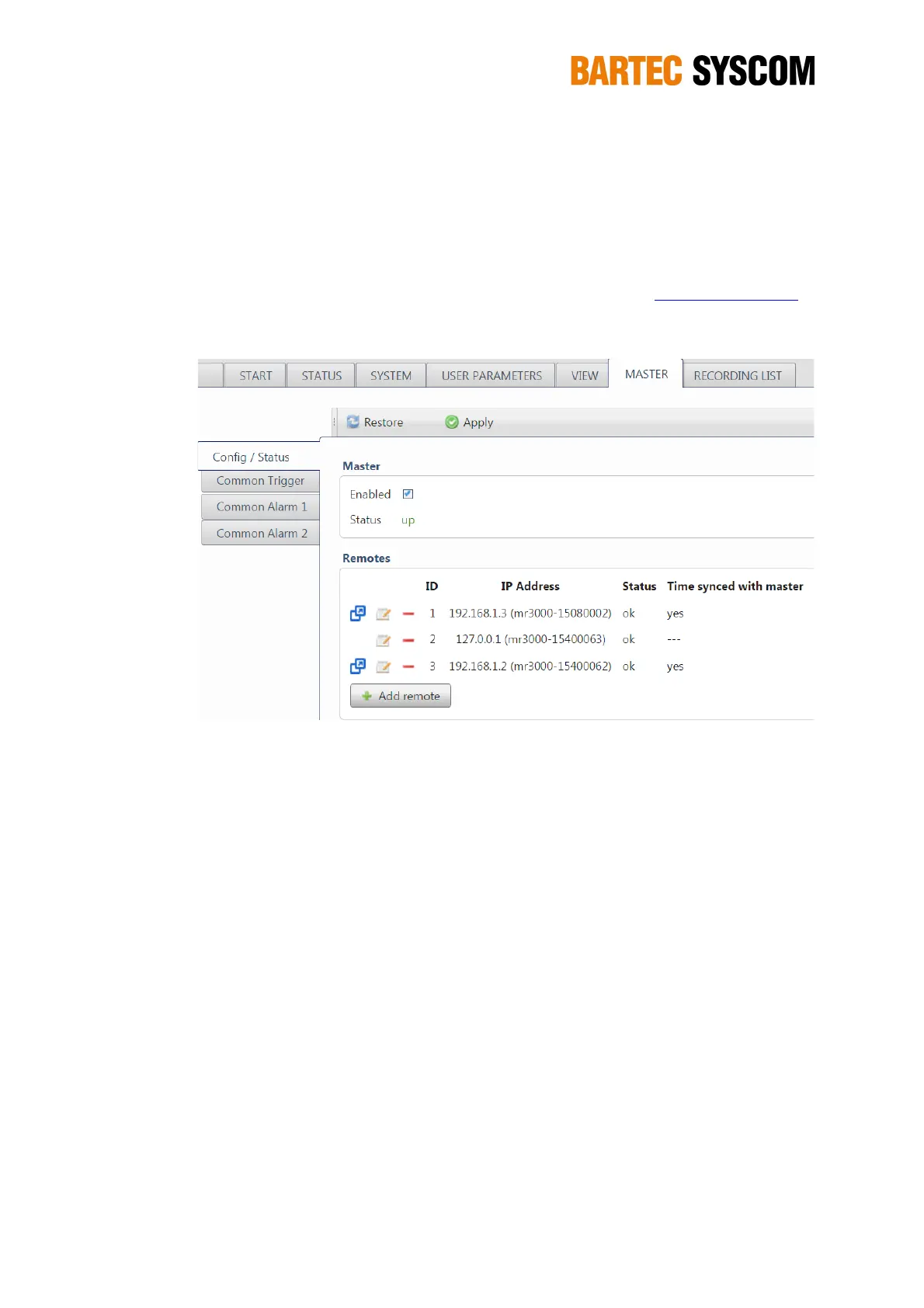Click the '---' time sync value
Screen dimensions: 924x1308
pos(674,639)
